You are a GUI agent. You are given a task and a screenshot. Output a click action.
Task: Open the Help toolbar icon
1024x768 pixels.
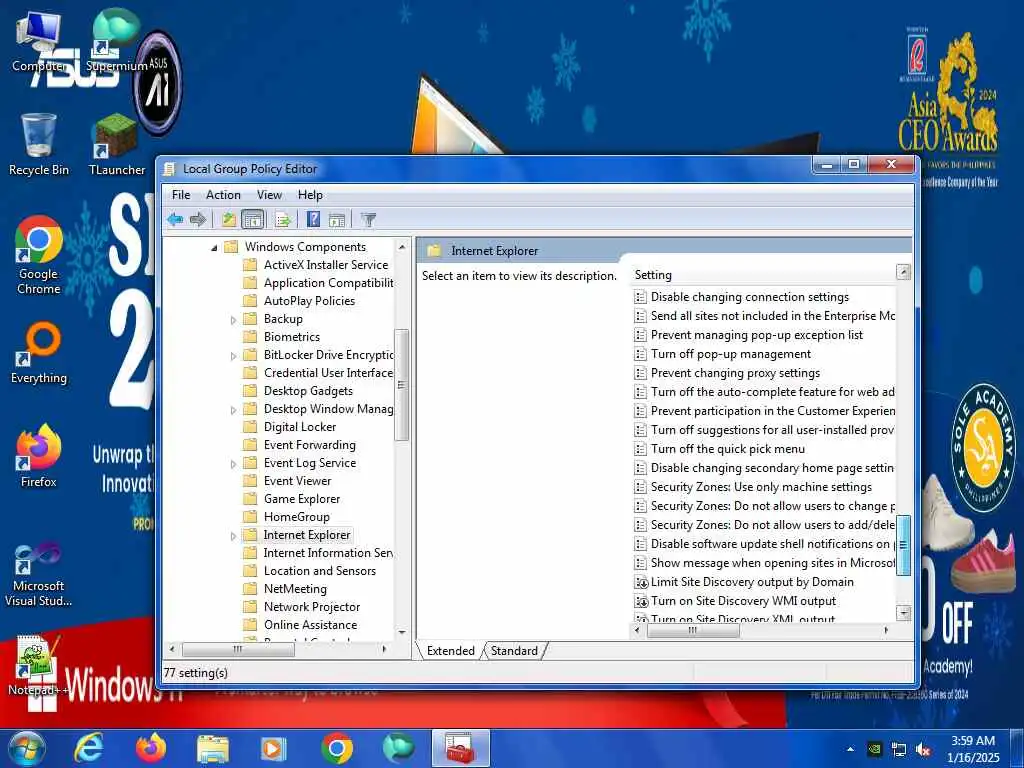point(313,219)
